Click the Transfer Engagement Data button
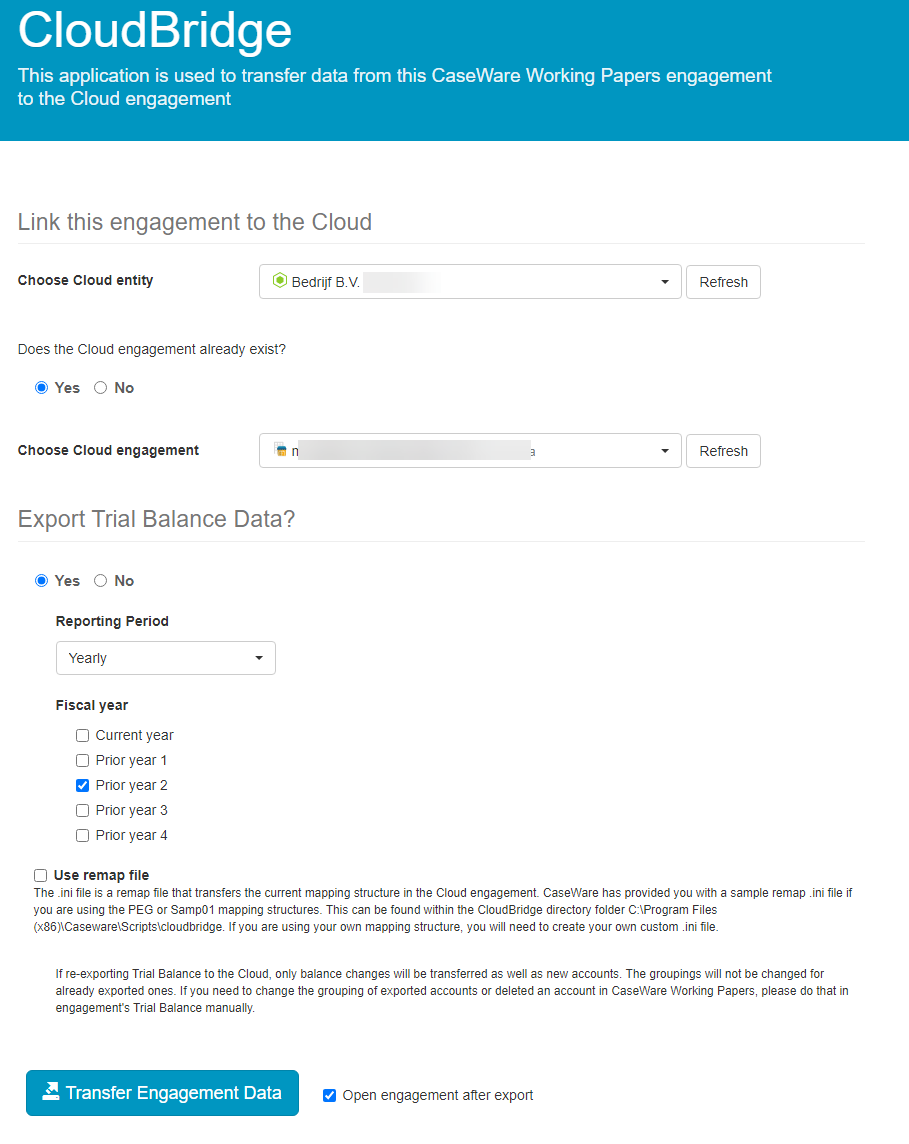This screenshot has height=1144, width=909. pyautogui.click(x=163, y=1093)
